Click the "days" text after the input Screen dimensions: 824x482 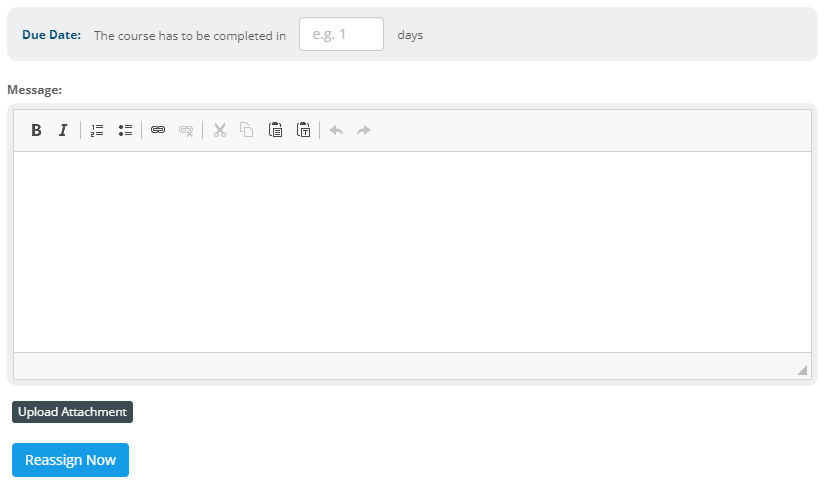(410, 35)
